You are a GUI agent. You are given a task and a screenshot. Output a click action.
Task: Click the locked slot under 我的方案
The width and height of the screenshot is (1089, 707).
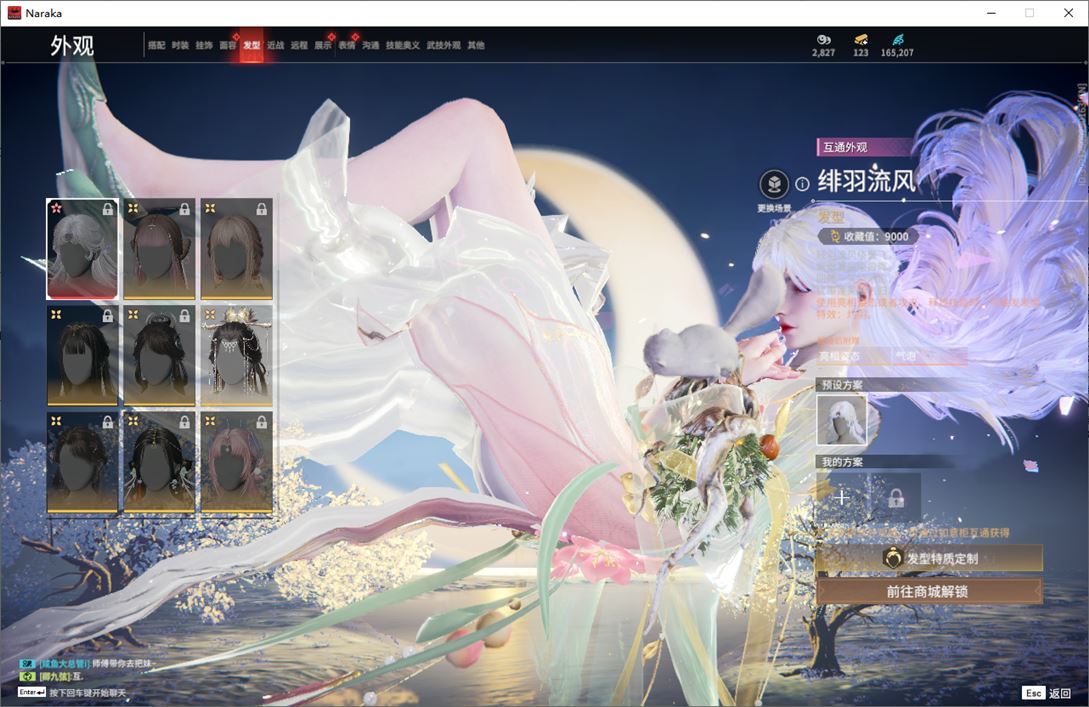pyautogui.click(x=896, y=497)
